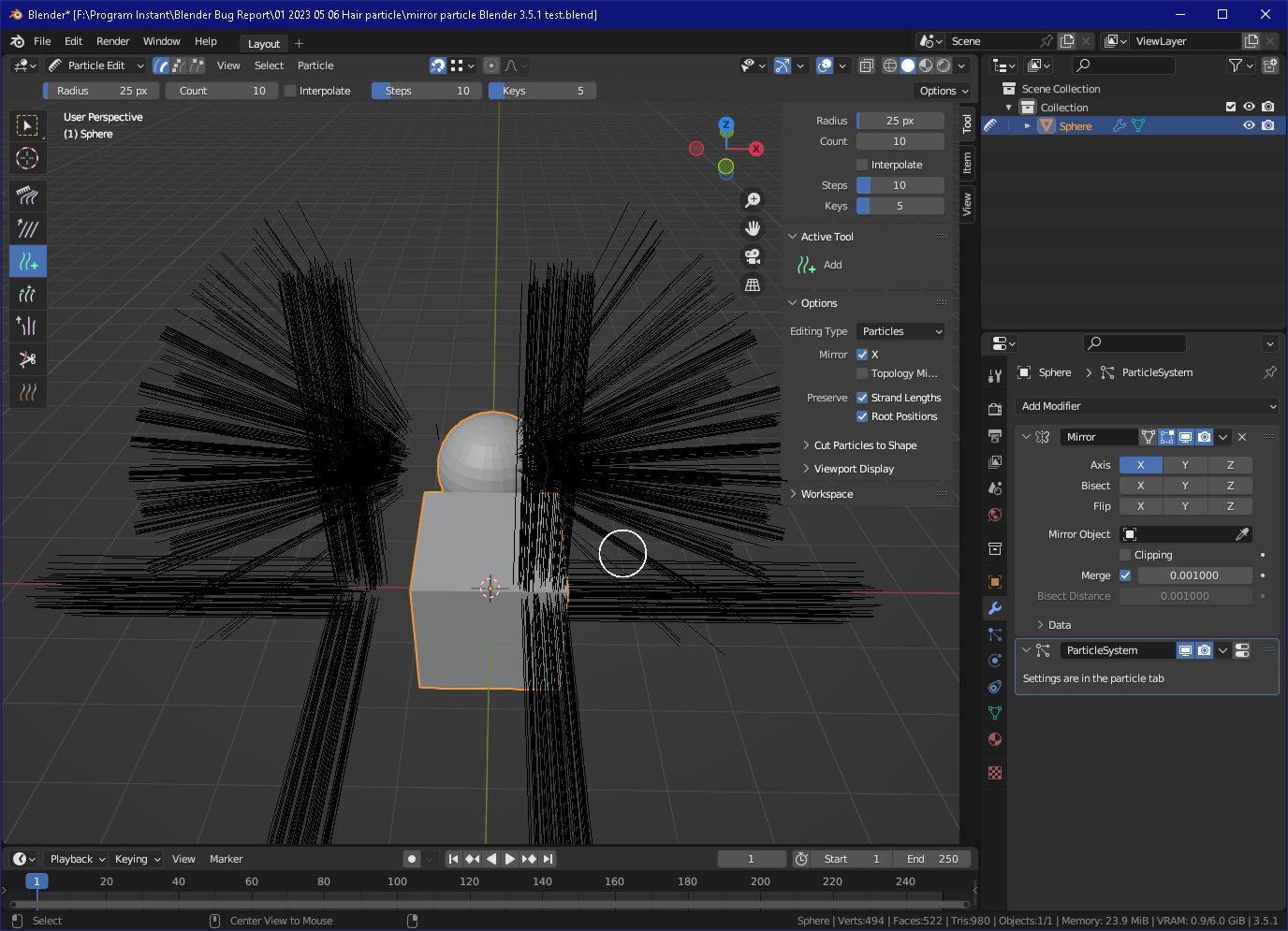Open the Render properties tab
1288x931 pixels.
(x=995, y=406)
